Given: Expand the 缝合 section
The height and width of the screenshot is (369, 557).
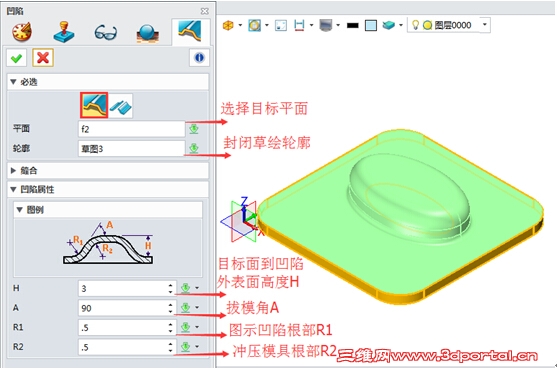Looking at the screenshot, I should [x=13, y=171].
